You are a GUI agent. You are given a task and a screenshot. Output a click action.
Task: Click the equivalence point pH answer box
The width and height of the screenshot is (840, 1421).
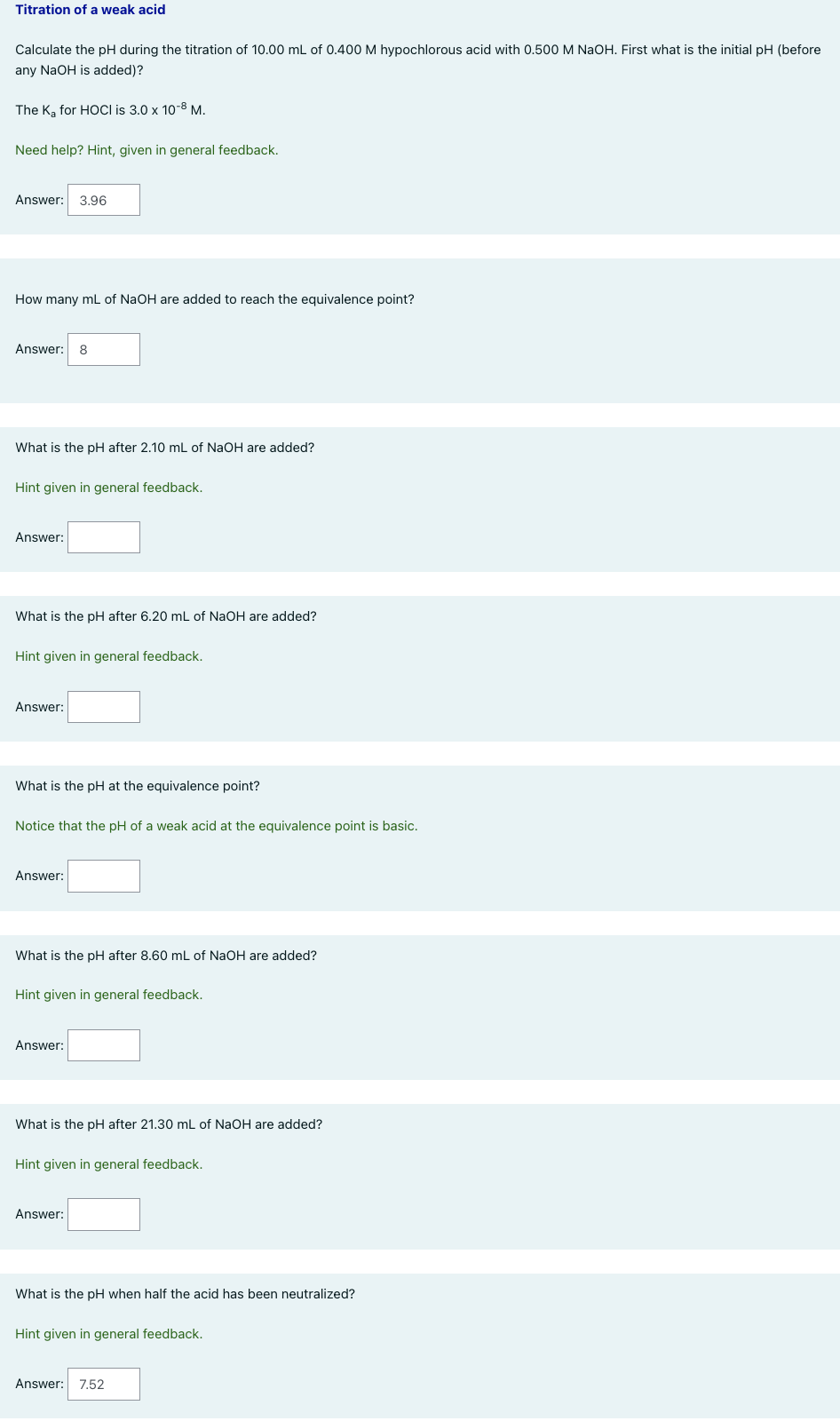tap(103, 876)
